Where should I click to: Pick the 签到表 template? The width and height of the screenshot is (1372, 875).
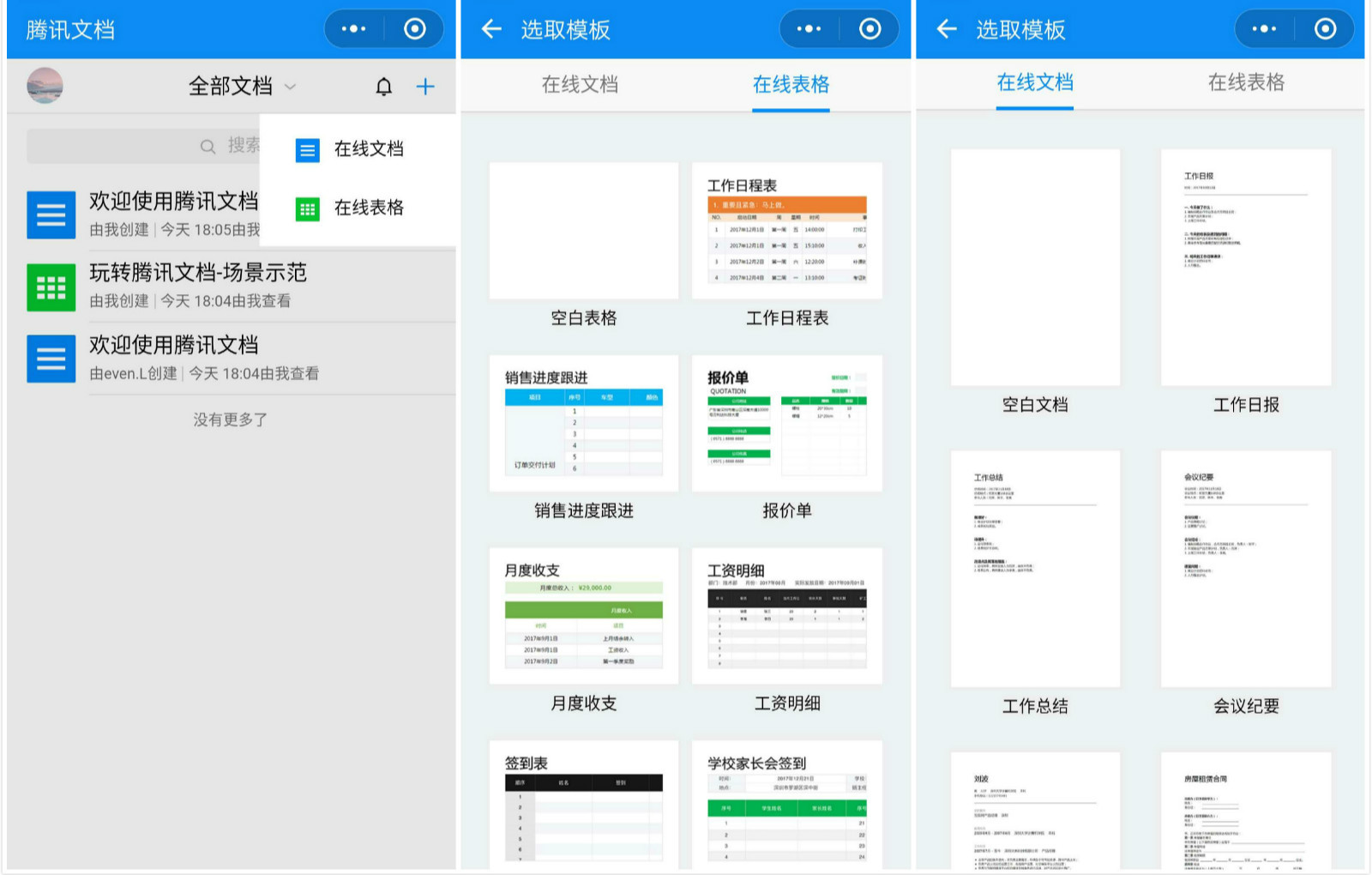click(584, 805)
